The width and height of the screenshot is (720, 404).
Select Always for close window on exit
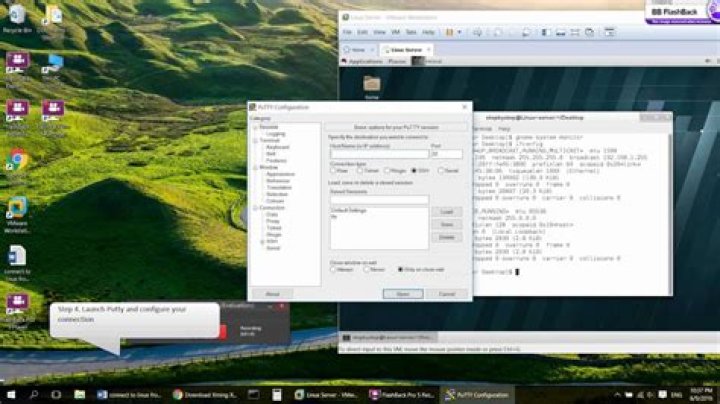(x=333, y=270)
